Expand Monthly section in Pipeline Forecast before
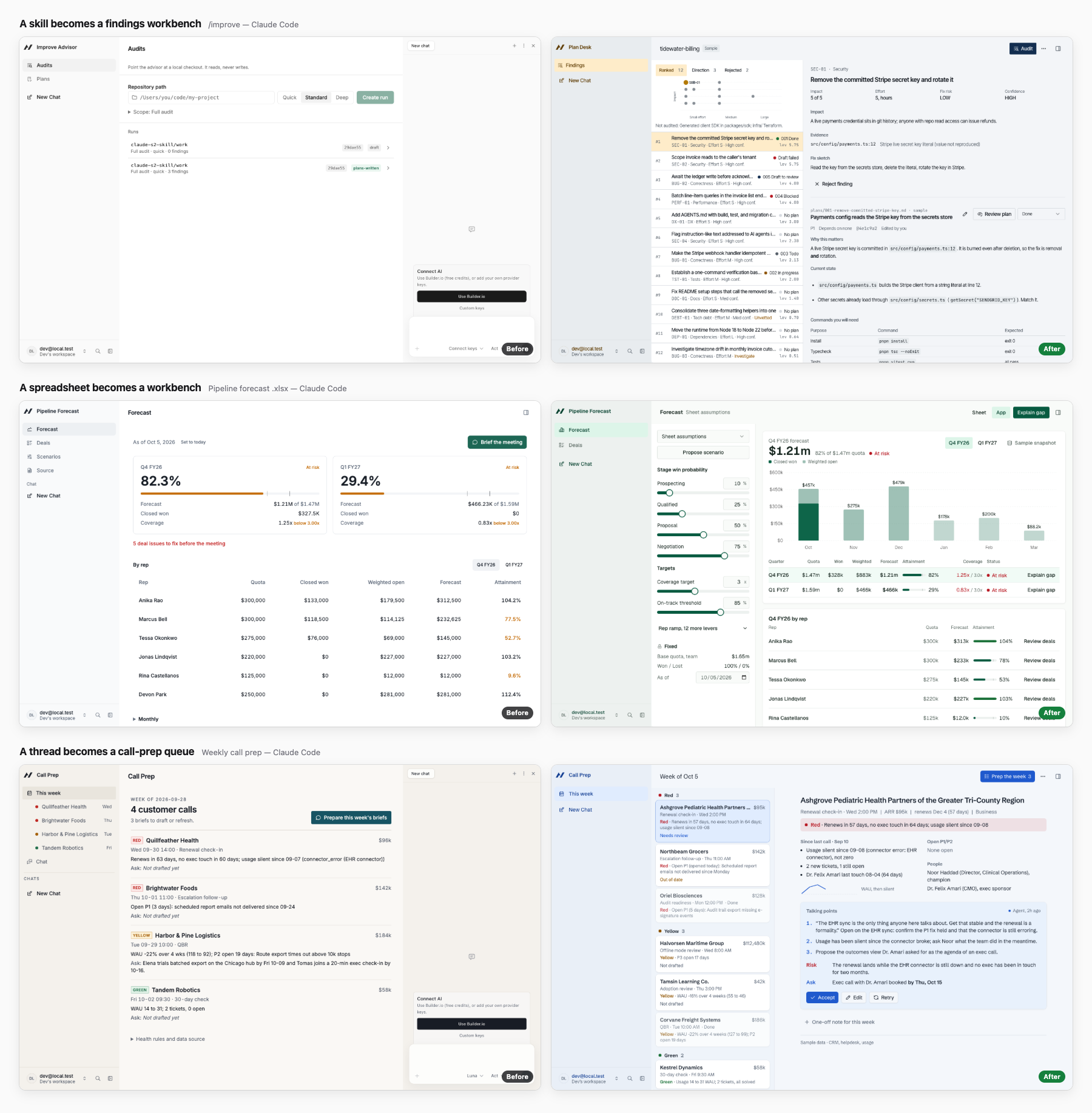This screenshot has height=1113, width=1092. pos(146,719)
